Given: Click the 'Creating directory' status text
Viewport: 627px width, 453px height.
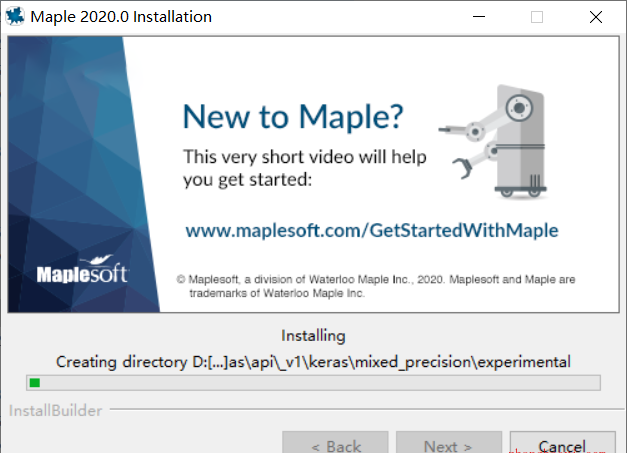Looking at the screenshot, I should 313,362.
